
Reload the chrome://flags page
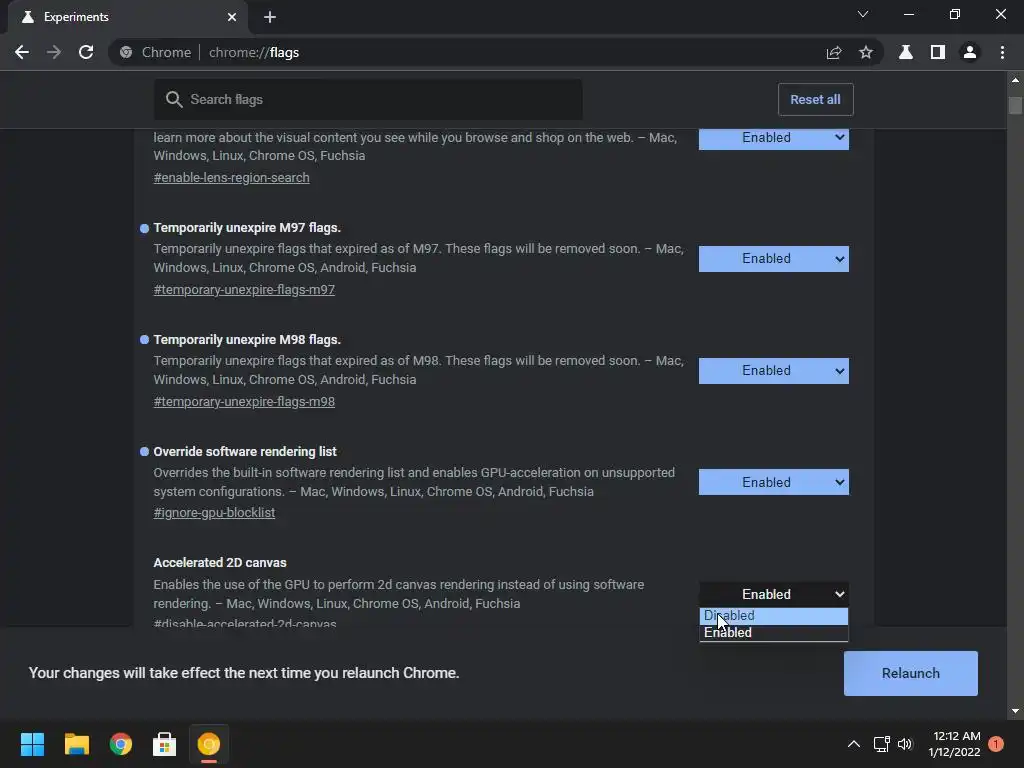point(86,52)
